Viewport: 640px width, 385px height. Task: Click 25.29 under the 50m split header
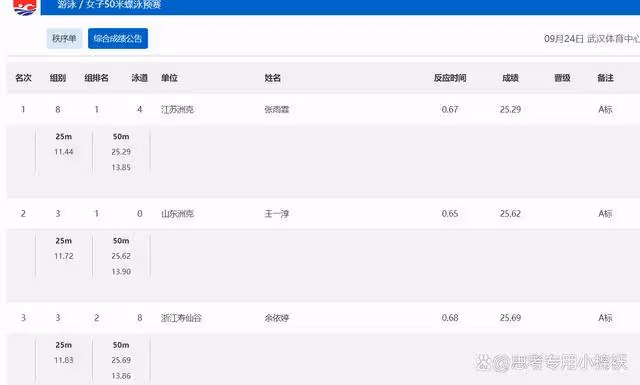point(121,152)
